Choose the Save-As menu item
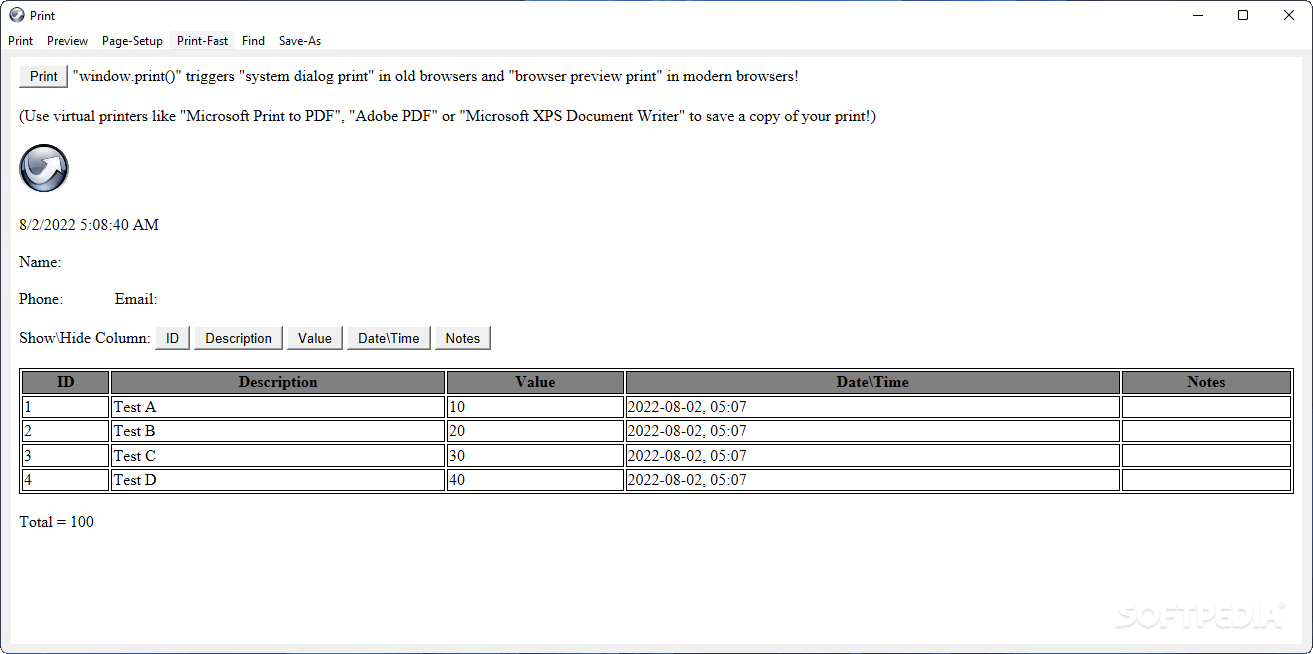The image size is (1313, 654). point(300,41)
